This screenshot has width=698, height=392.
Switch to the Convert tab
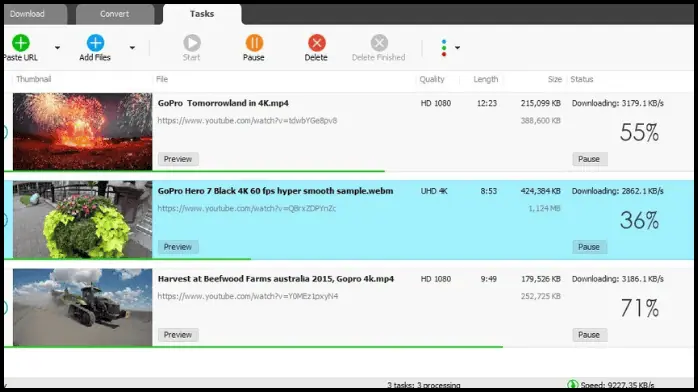pos(115,14)
